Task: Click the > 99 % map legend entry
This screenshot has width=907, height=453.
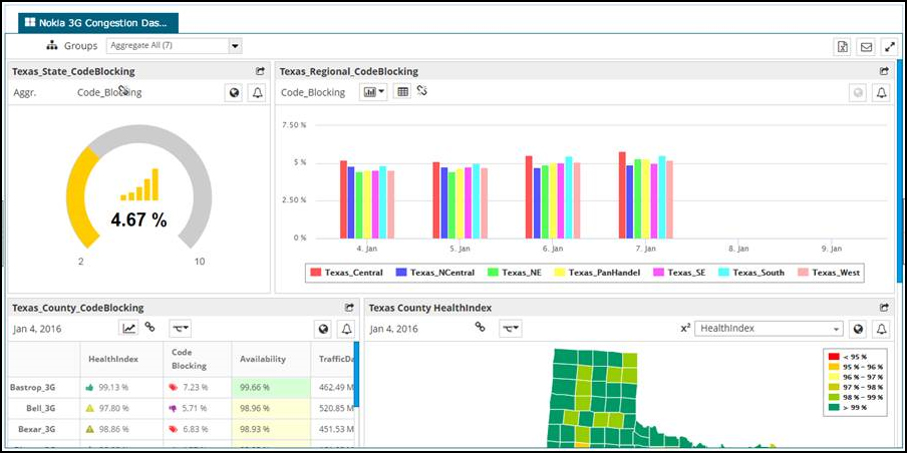Action: (x=849, y=407)
